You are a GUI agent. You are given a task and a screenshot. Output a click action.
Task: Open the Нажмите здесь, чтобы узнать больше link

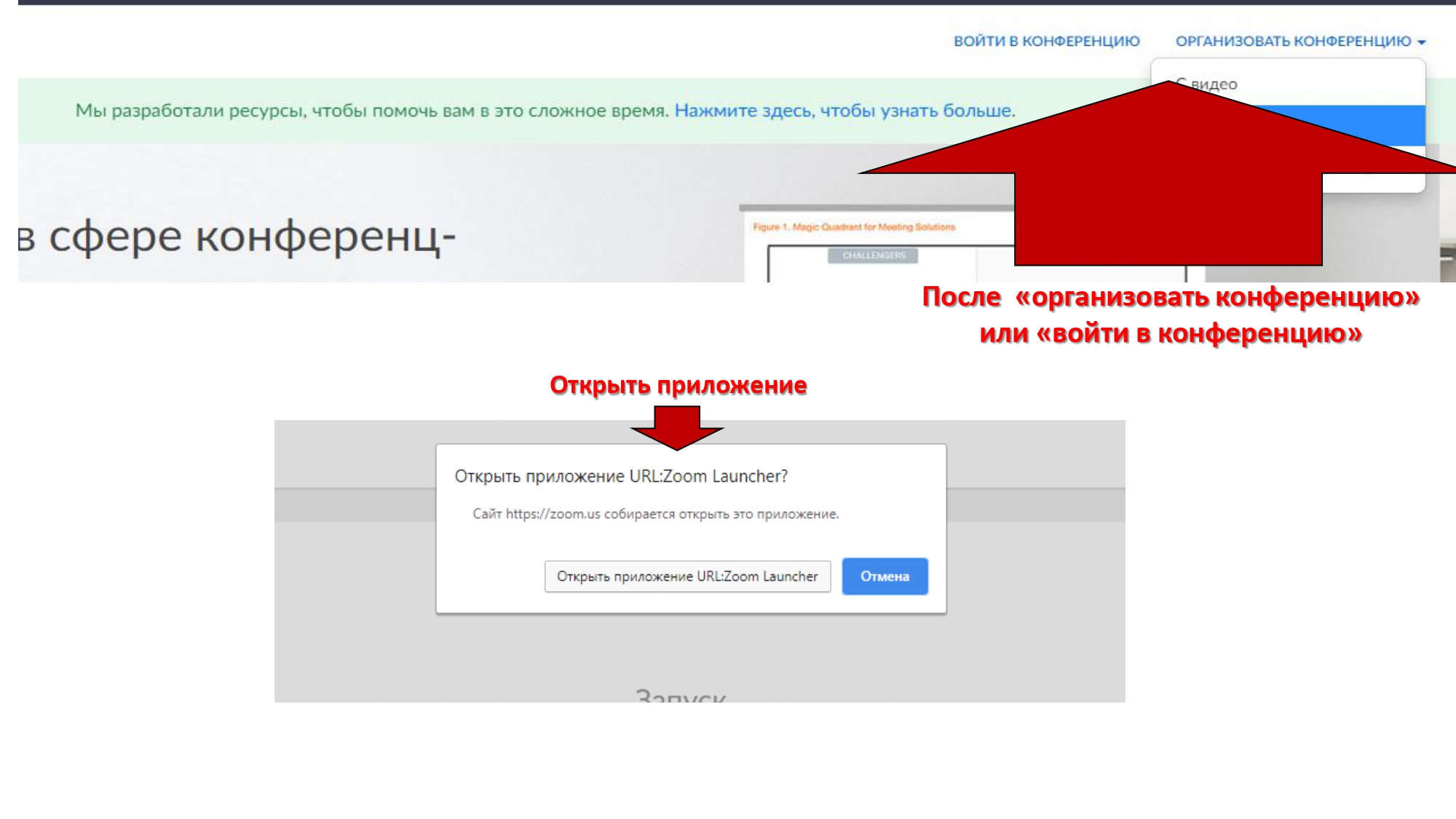pyautogui.click(x=844, y=111)
